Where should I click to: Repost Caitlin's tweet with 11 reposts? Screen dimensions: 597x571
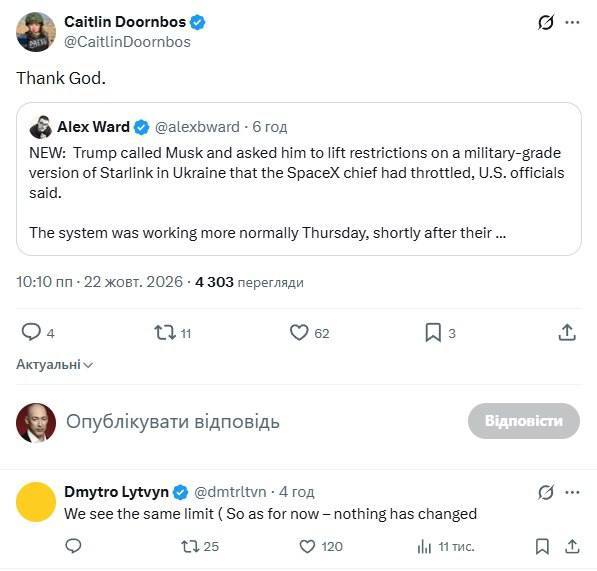click(x=165, y=332)
